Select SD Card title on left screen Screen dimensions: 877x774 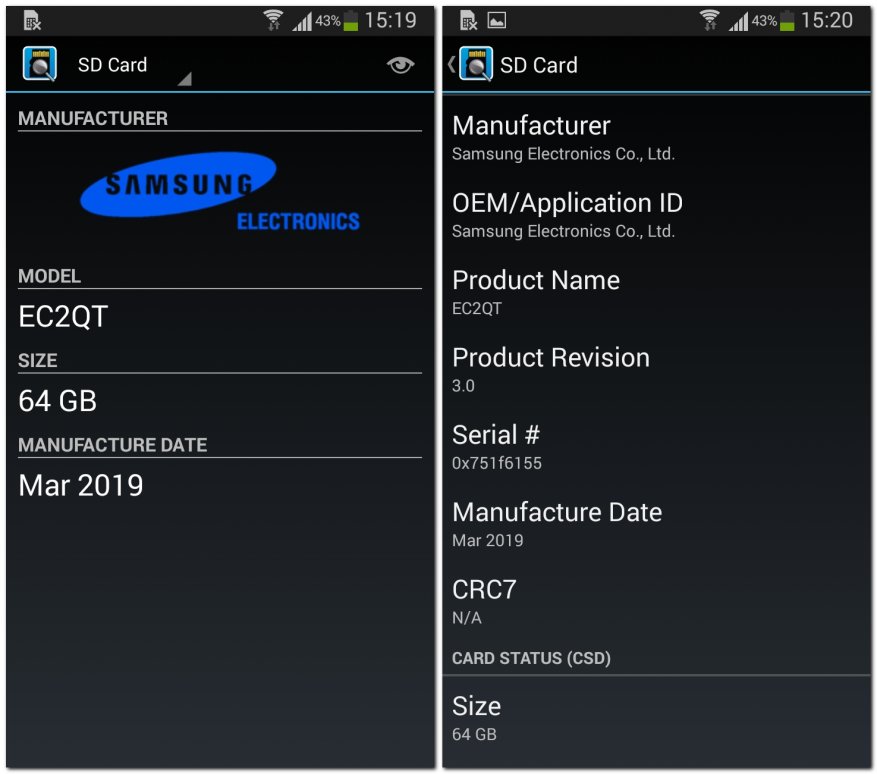[x=112, y=65]
